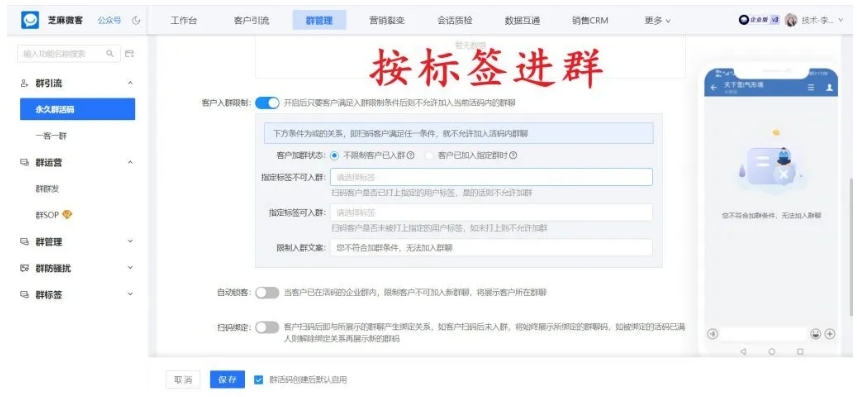Open the 会话质检 tab
Image resolution: width=857 pixels, height=397 pixels.
(x=455, y=20)
